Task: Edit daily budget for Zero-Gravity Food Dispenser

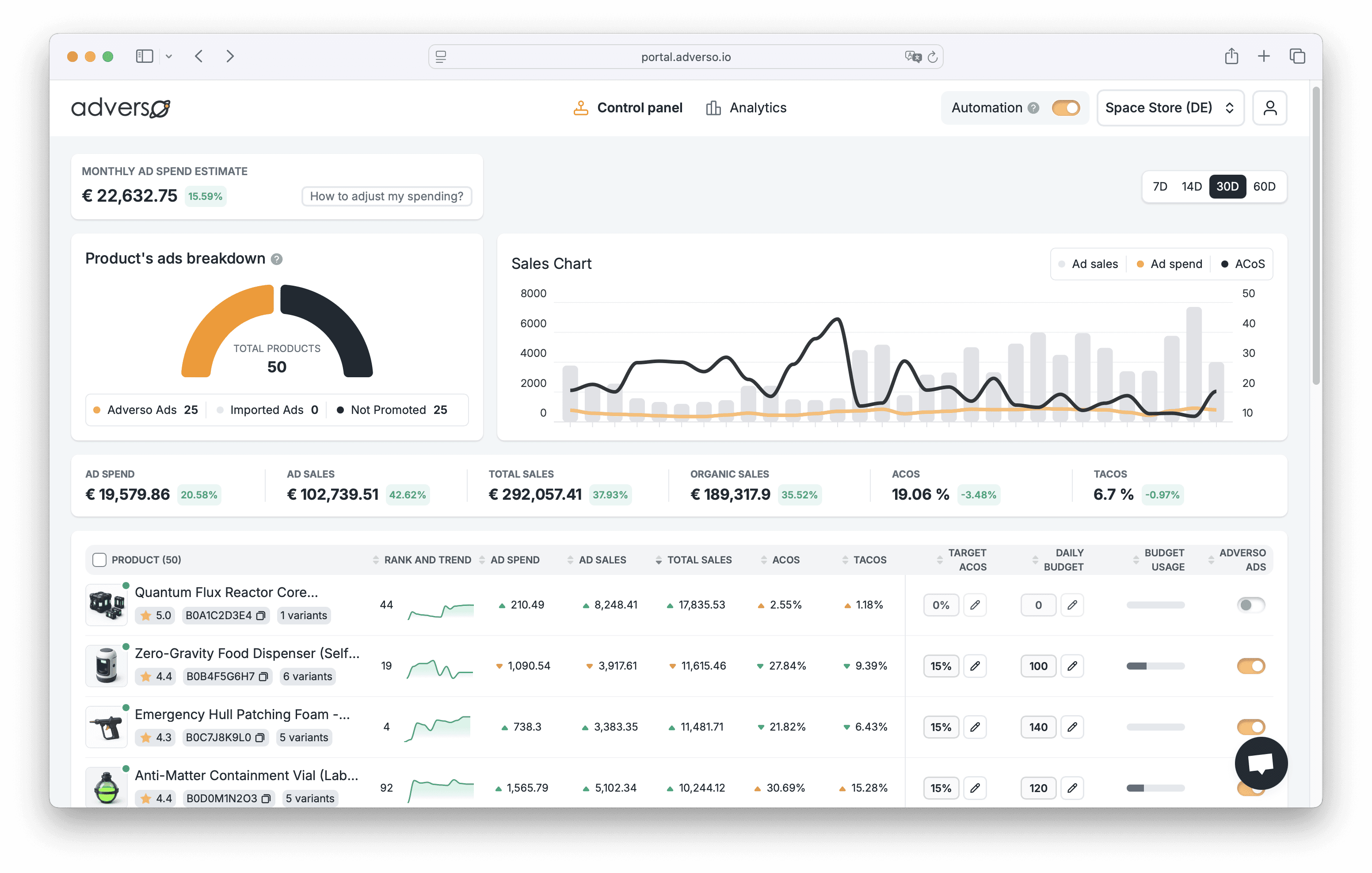Action: click(x=1072, y=666)
